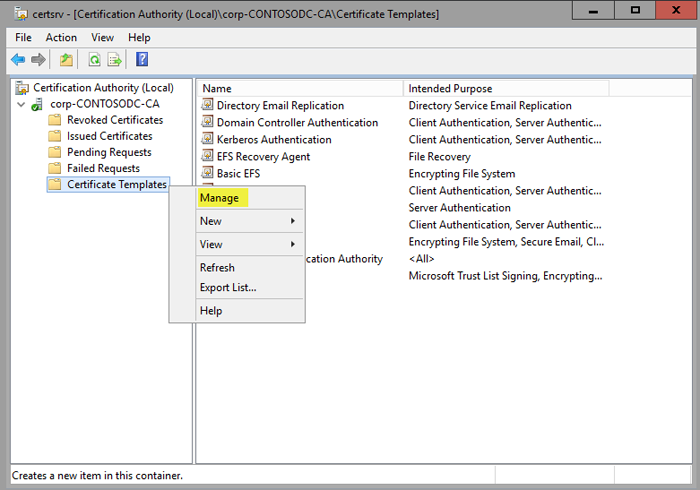Collapse the corp-CONTOSODC-CA tree node

point(21,104)
